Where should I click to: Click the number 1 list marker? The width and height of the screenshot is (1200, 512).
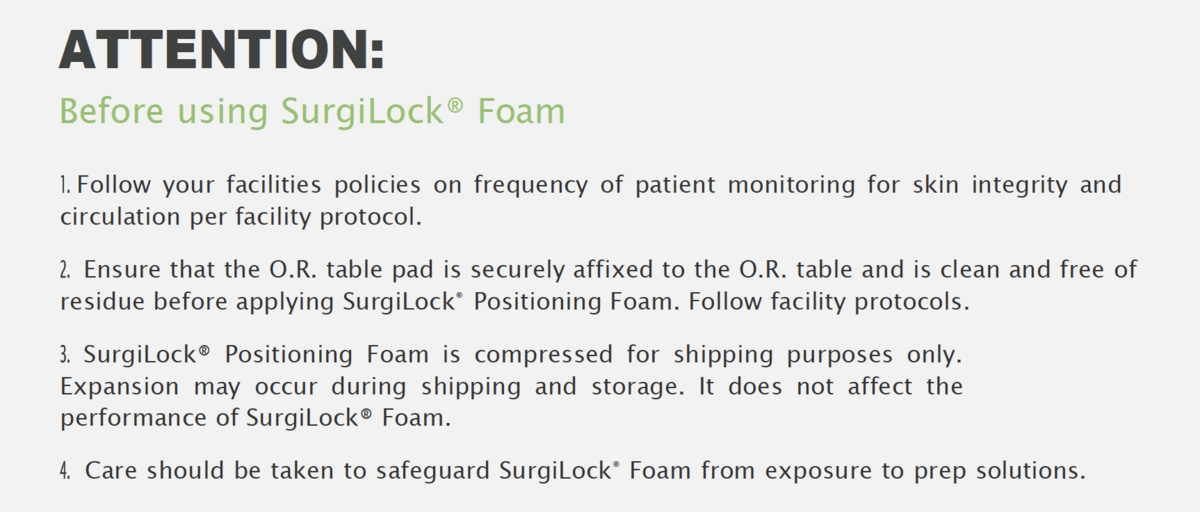point(65,185)
